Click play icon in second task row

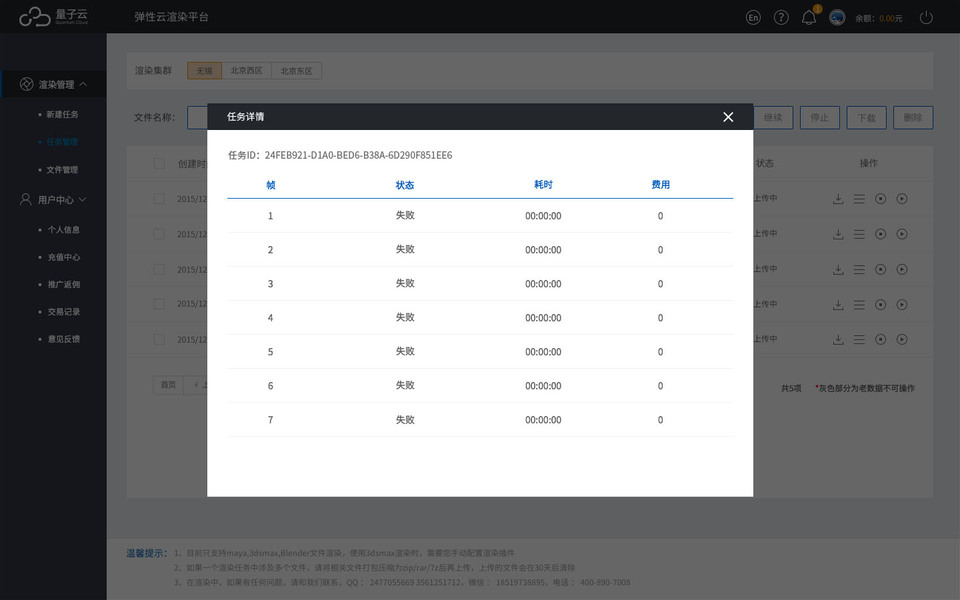902,234
